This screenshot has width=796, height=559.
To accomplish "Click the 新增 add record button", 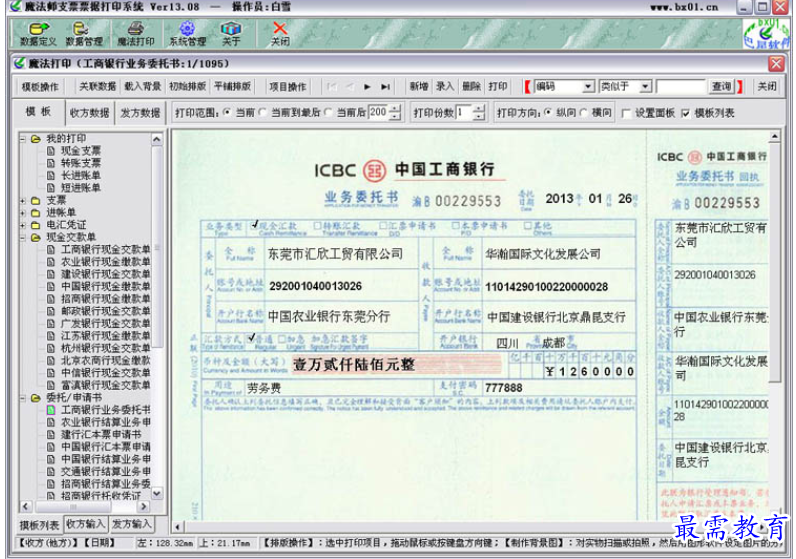I will pos(419,86).
